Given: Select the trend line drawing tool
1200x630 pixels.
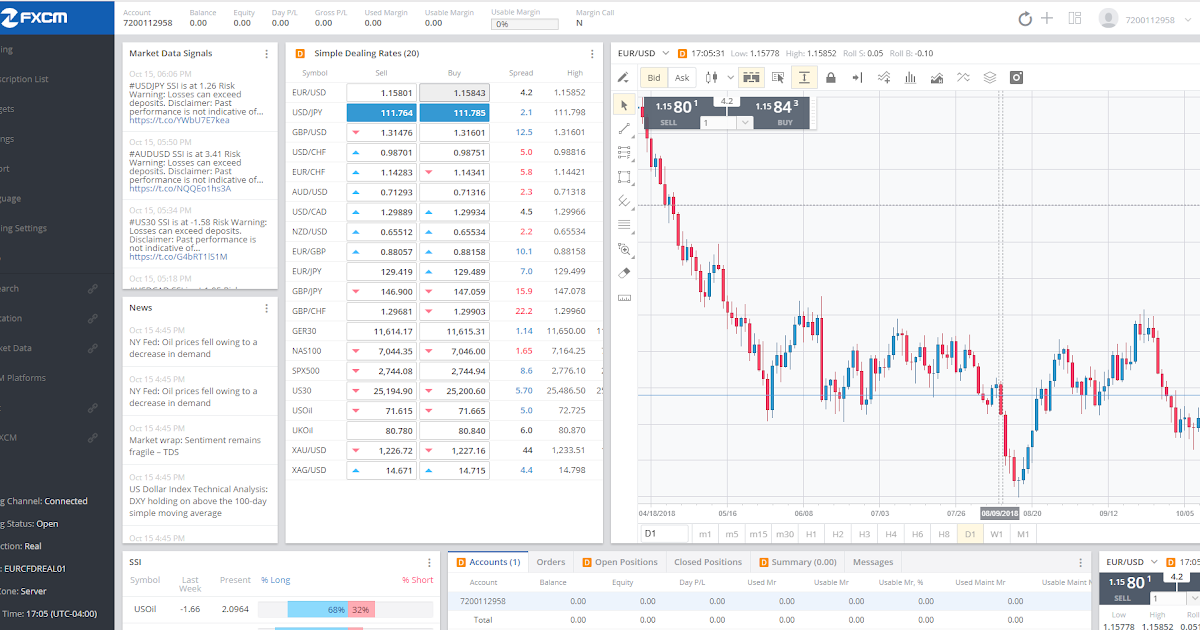Looking at the screenshot, I should (625, 128).
